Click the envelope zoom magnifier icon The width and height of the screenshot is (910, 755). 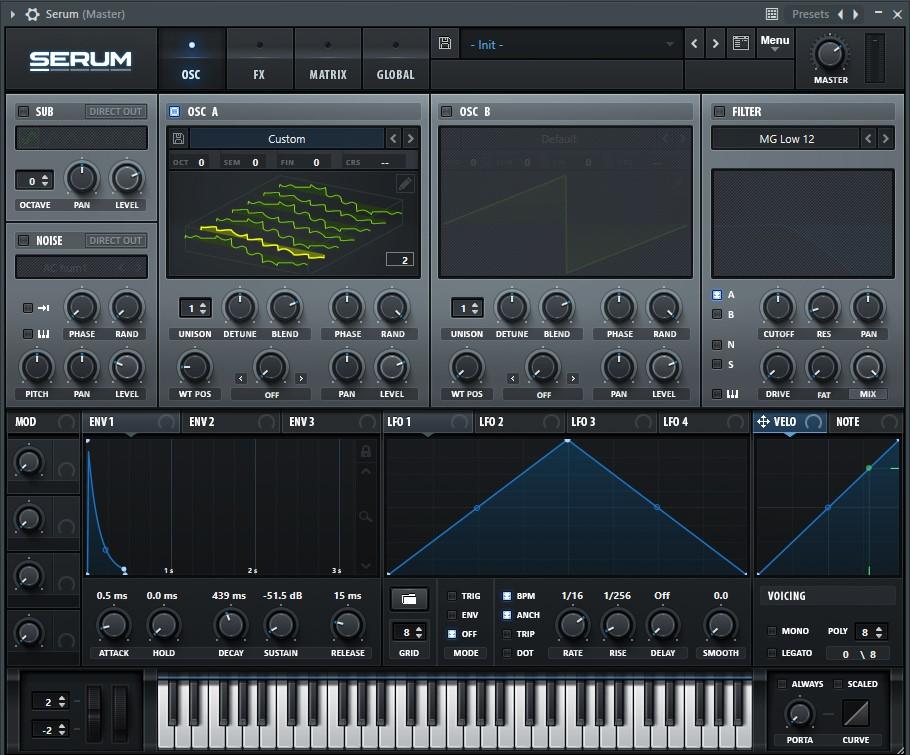[365, 515]
